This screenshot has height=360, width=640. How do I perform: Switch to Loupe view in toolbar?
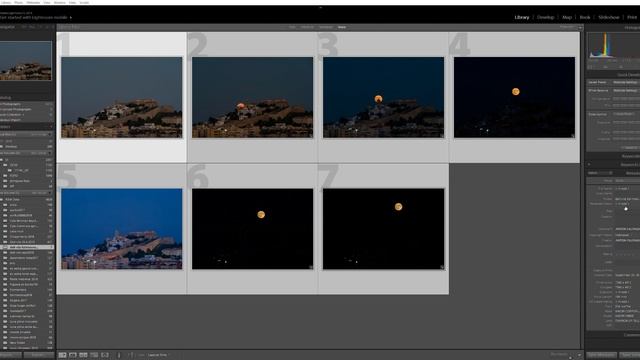[x=73, y=355]
